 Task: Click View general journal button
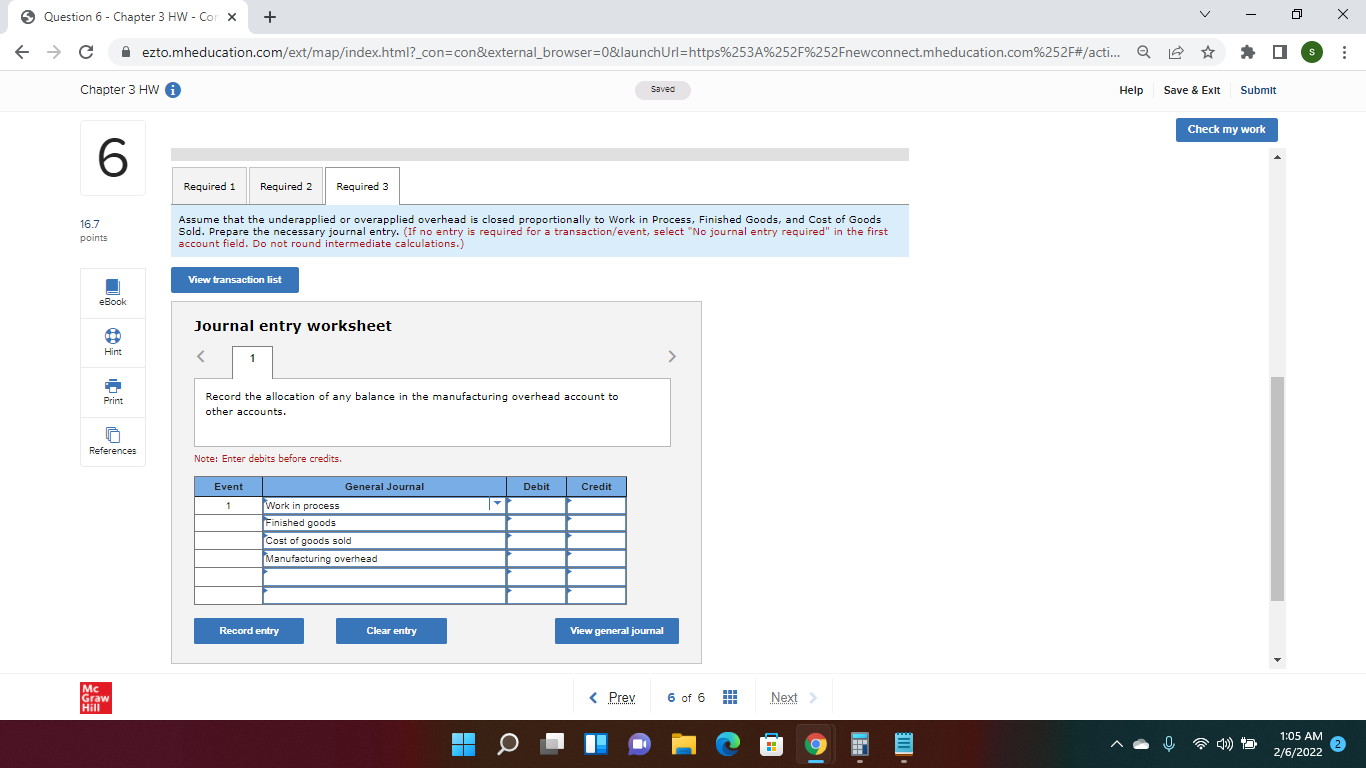[617, 631]
